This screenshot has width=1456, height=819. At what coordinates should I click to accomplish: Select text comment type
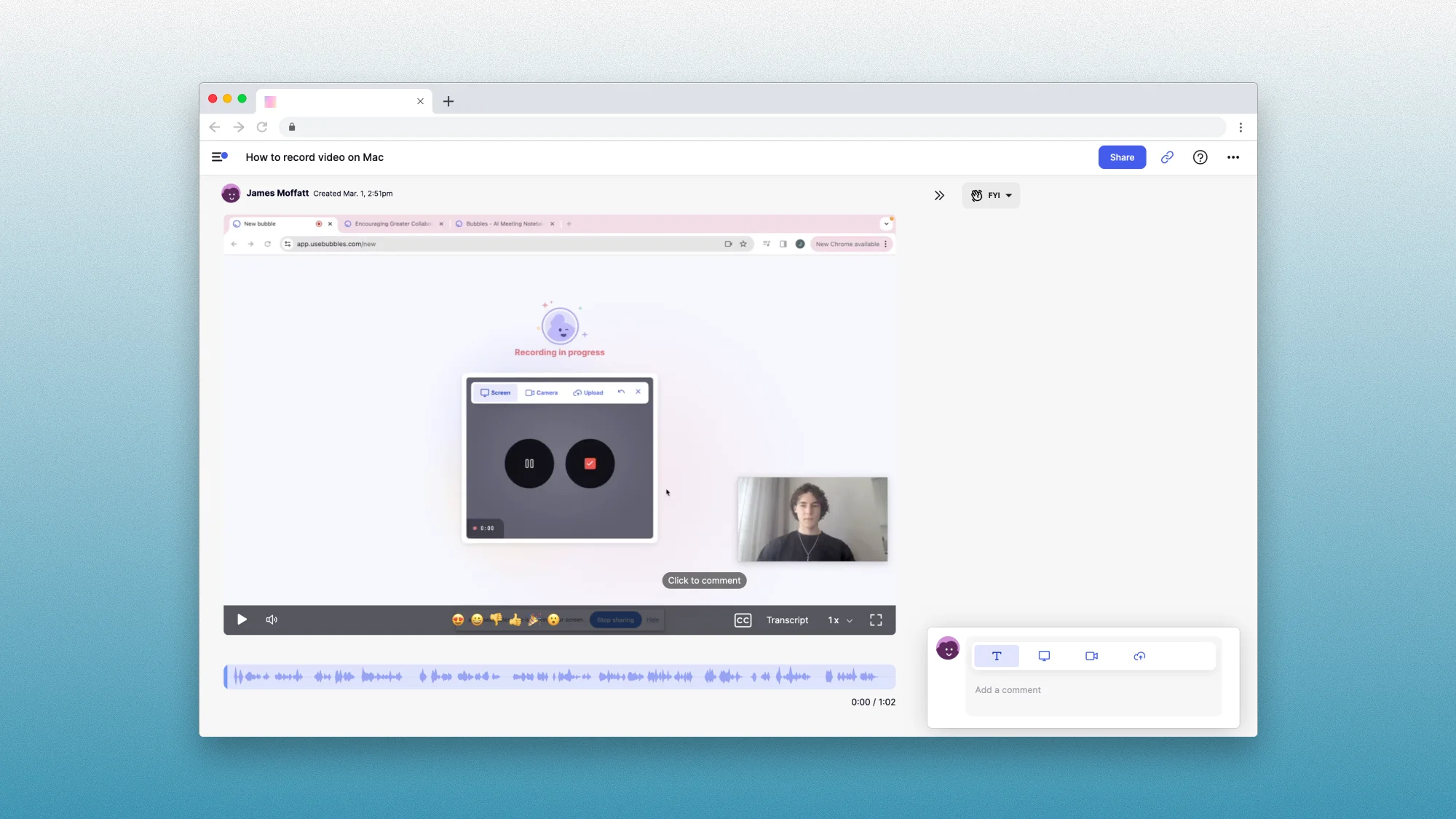pos(997,656)
